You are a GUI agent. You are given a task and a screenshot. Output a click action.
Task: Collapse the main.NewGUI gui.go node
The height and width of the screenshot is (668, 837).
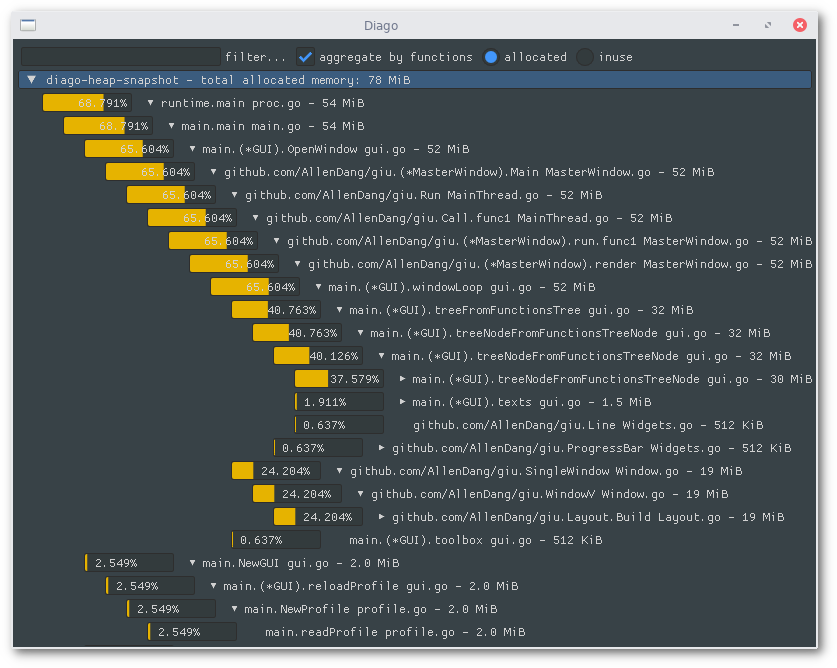[192, 562]
